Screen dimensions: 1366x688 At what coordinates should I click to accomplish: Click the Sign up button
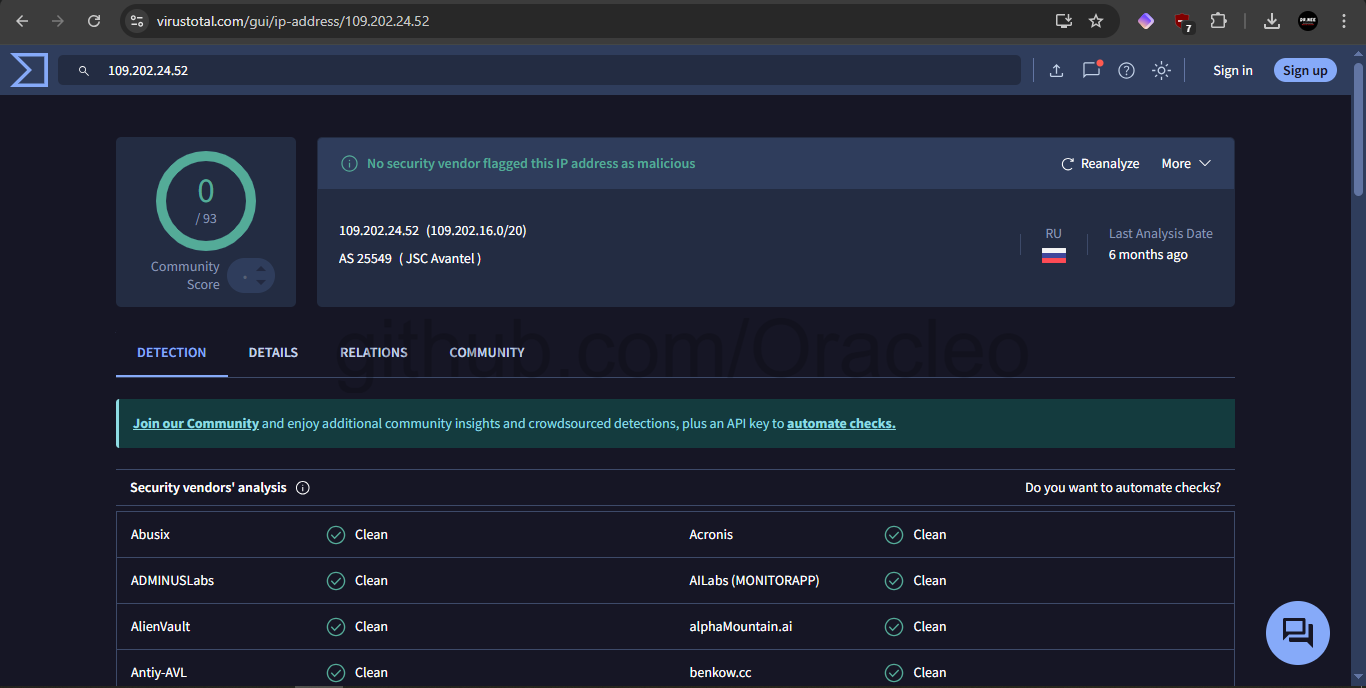coord(1305,70)
